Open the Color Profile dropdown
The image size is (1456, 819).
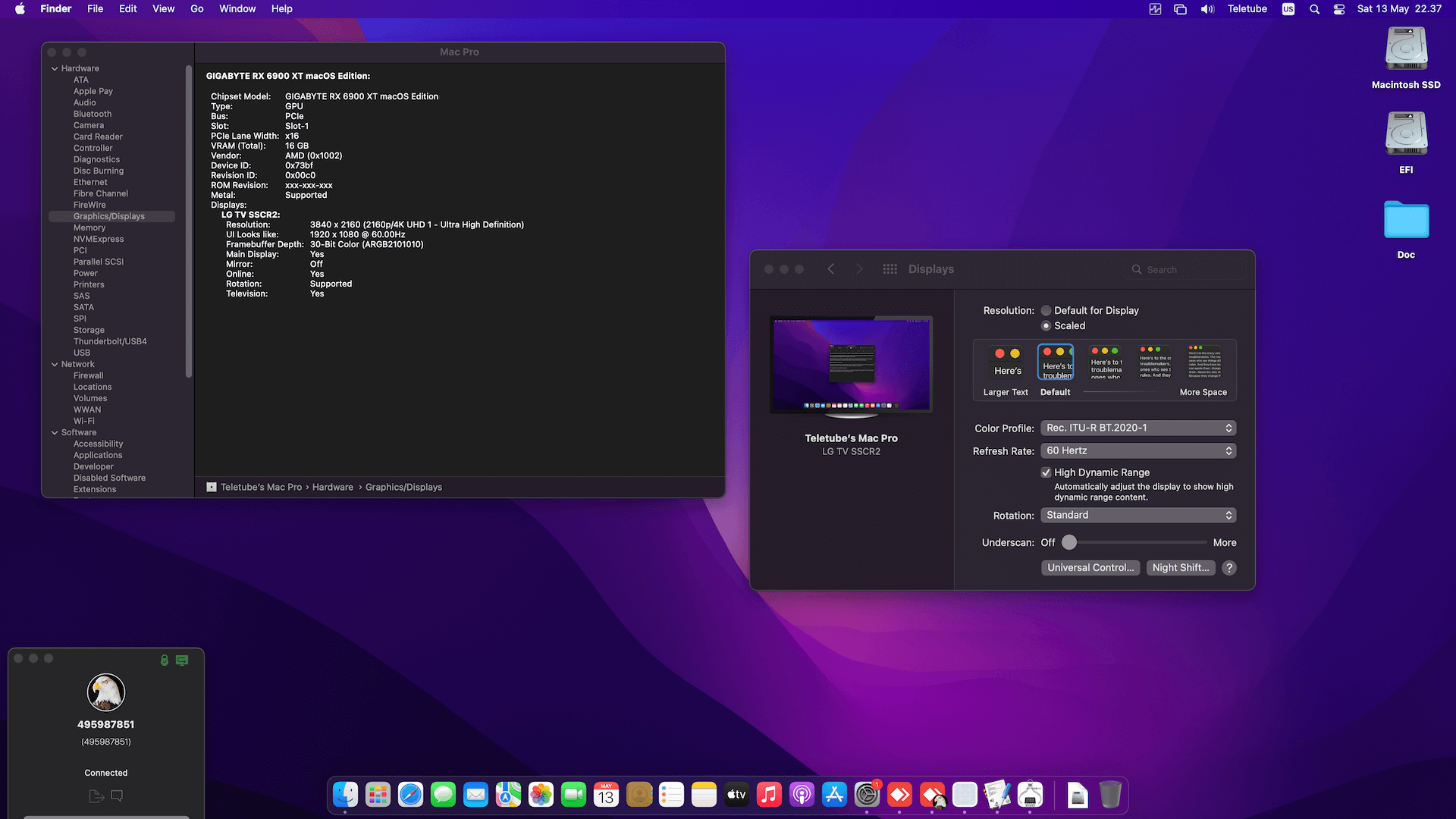pos(1138,428)
